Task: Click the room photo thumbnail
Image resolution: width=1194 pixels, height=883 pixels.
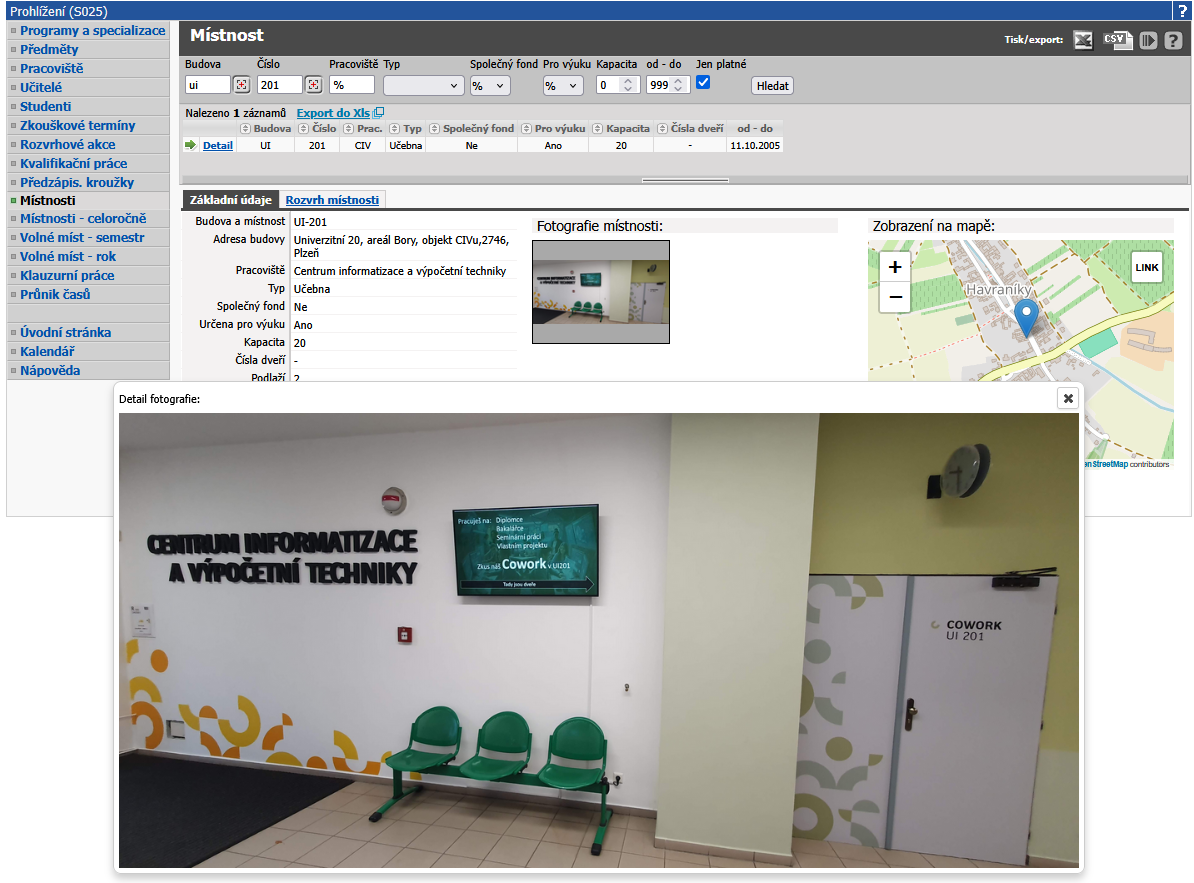Action: tap(600, 291)
